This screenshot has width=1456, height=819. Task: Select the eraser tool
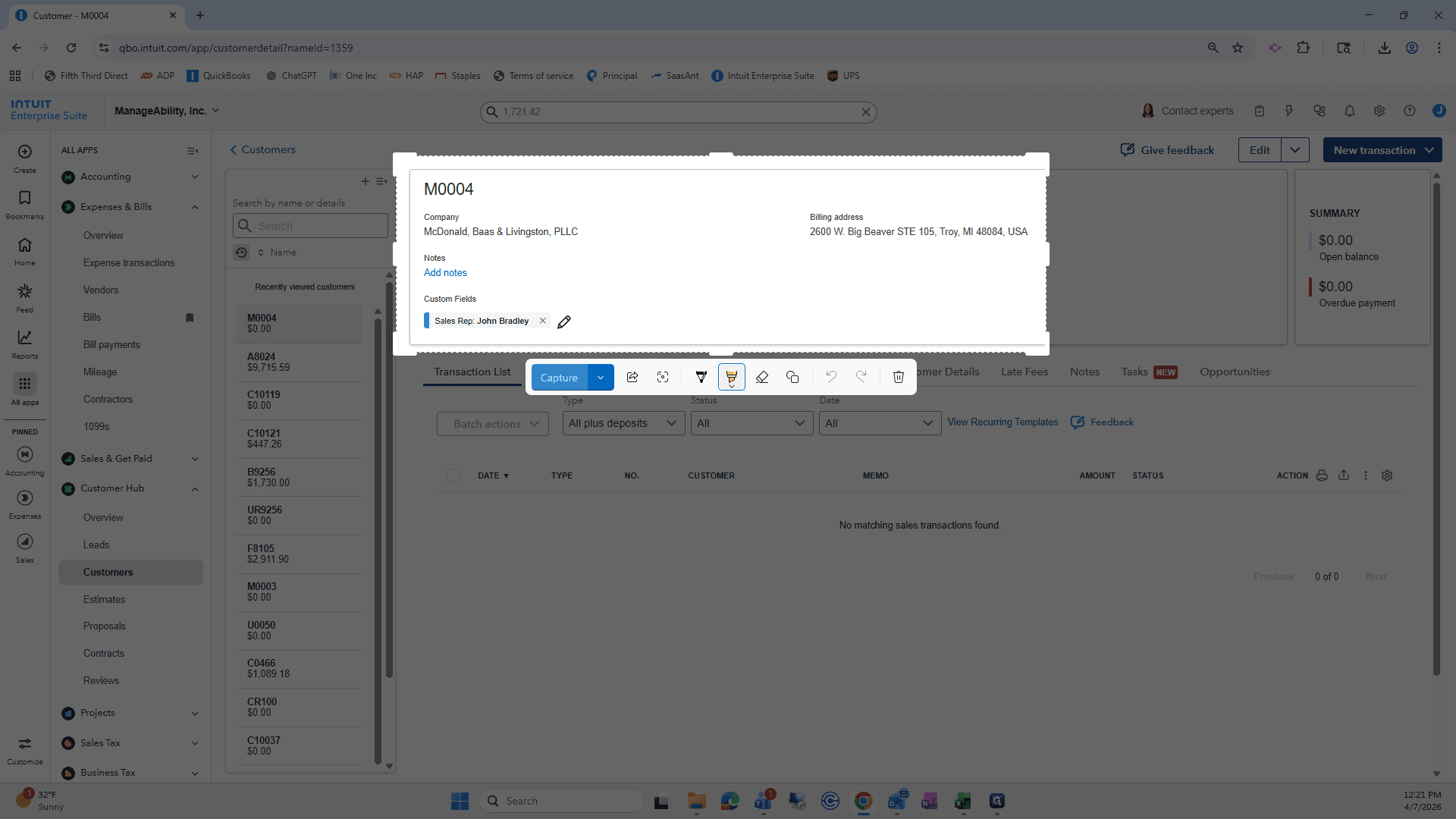point(762,377)
